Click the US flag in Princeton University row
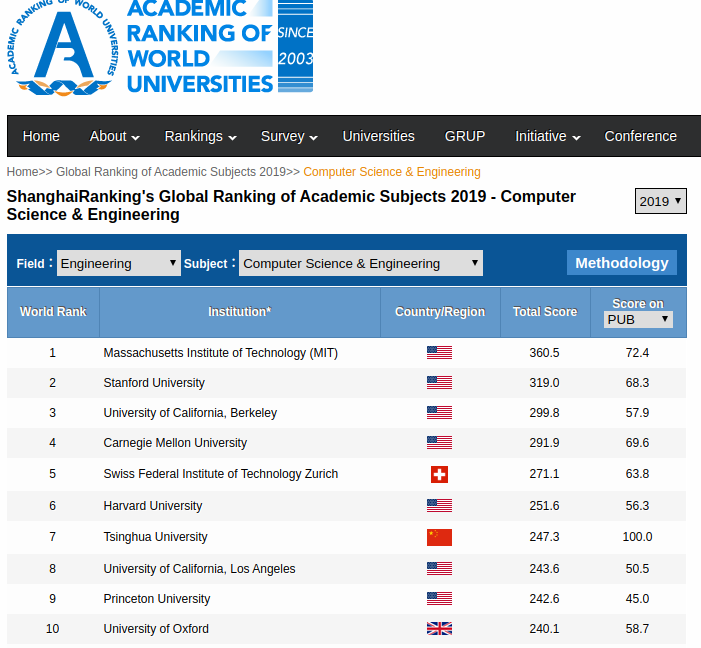The image size is (701, 648). [x=439, y=599]
